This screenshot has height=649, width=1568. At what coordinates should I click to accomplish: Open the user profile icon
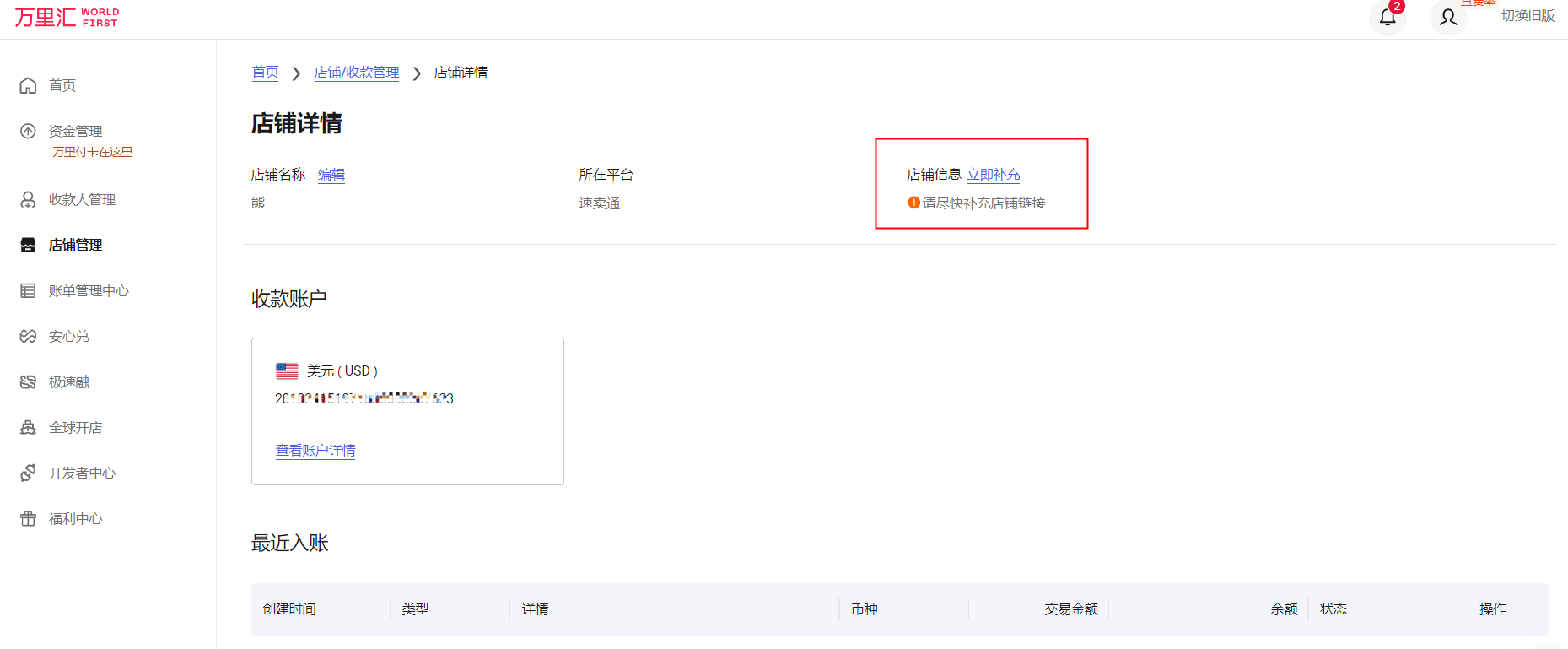tap(1447, 17)
